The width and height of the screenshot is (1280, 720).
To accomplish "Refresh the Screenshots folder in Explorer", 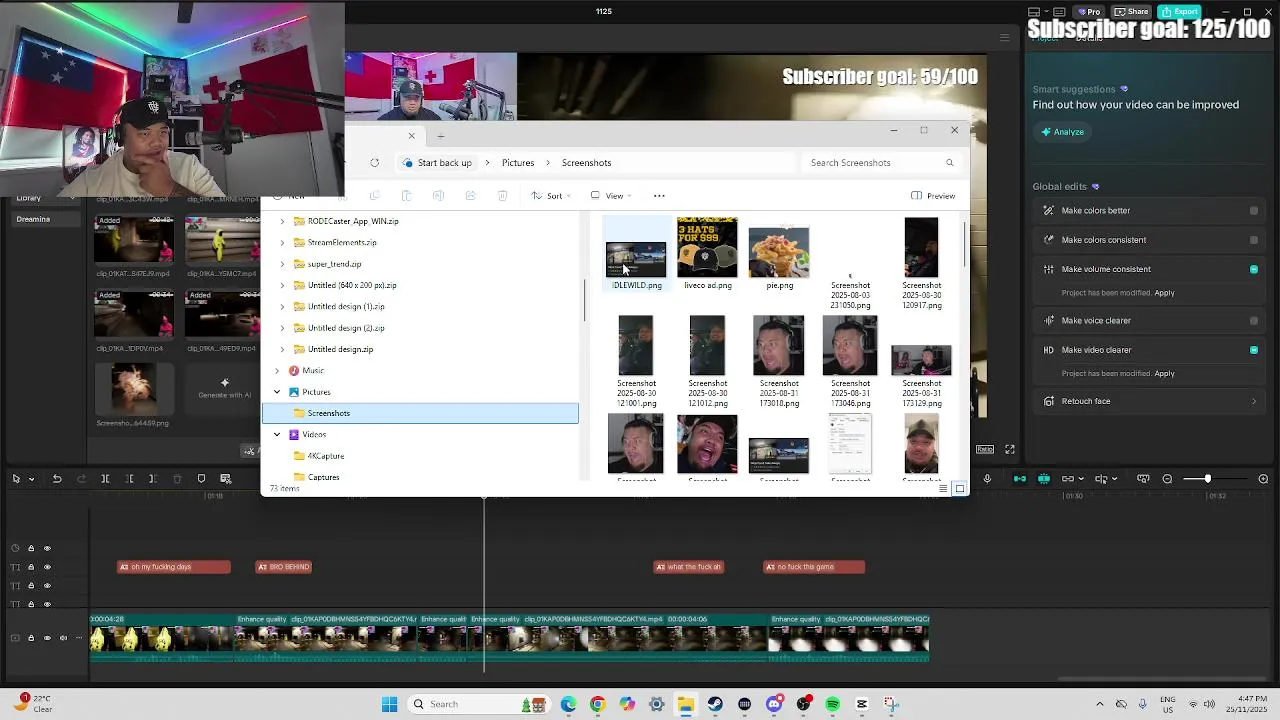I will click(374, 163).
